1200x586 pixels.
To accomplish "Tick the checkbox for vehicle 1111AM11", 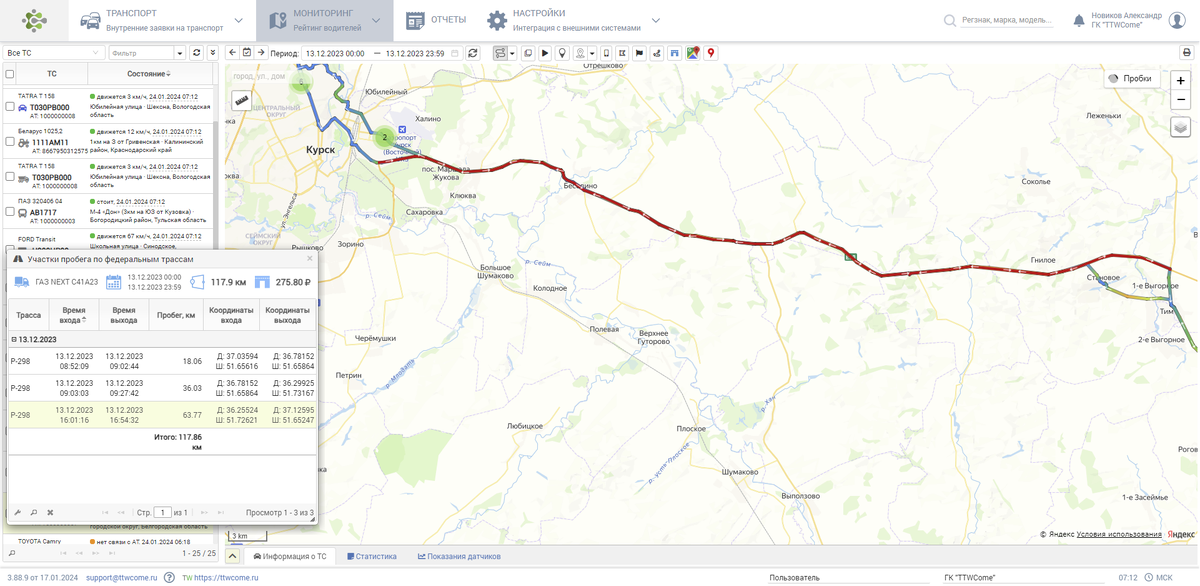I will [10, 142].
